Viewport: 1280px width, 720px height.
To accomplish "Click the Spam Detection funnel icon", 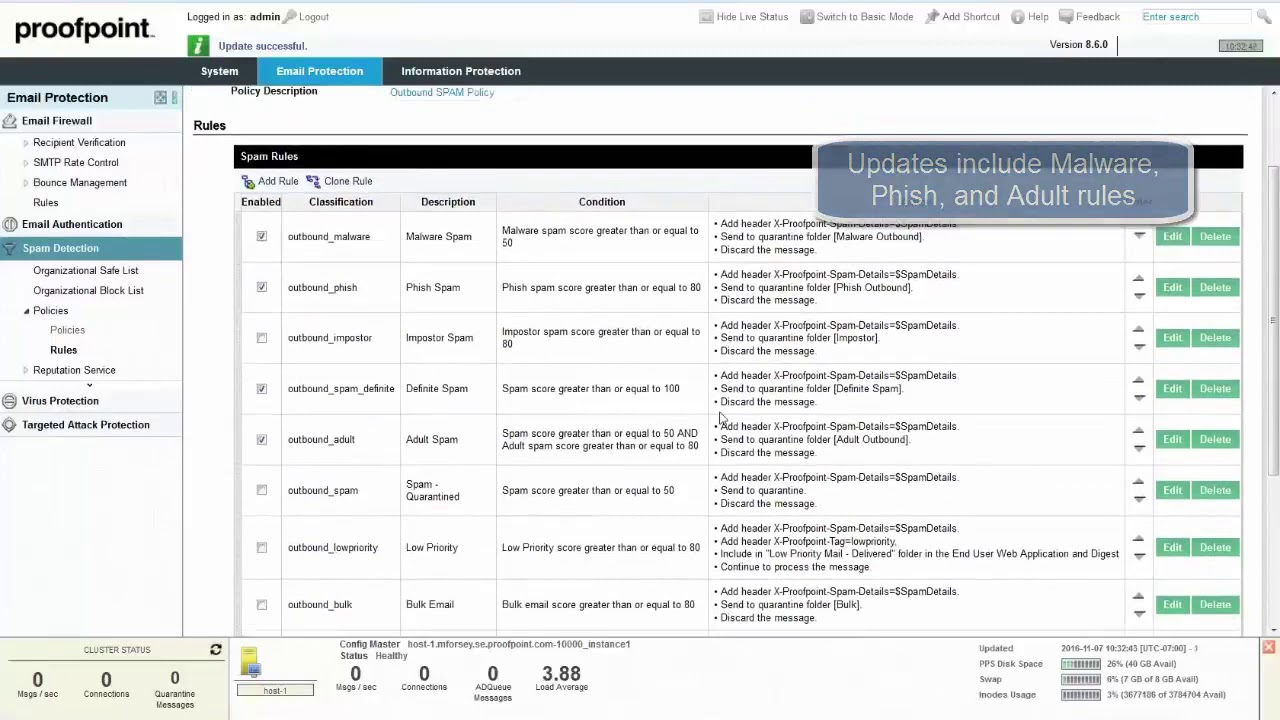I will click(10, 249).
